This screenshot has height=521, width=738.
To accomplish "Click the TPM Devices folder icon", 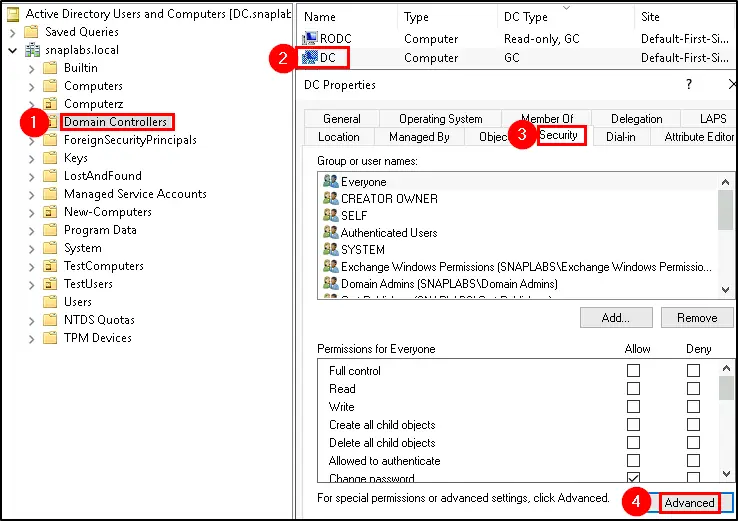I will [50, 338].
